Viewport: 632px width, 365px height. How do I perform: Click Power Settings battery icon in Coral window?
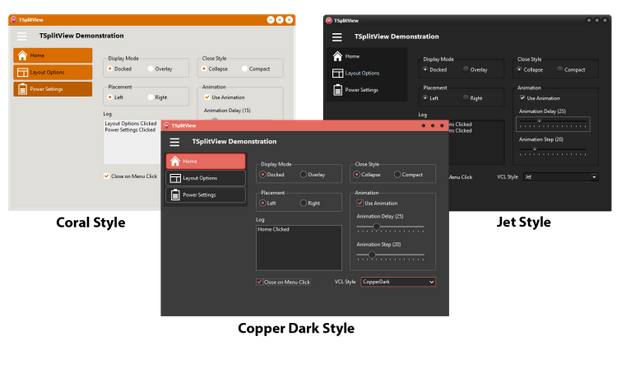(x=23, y=89)
